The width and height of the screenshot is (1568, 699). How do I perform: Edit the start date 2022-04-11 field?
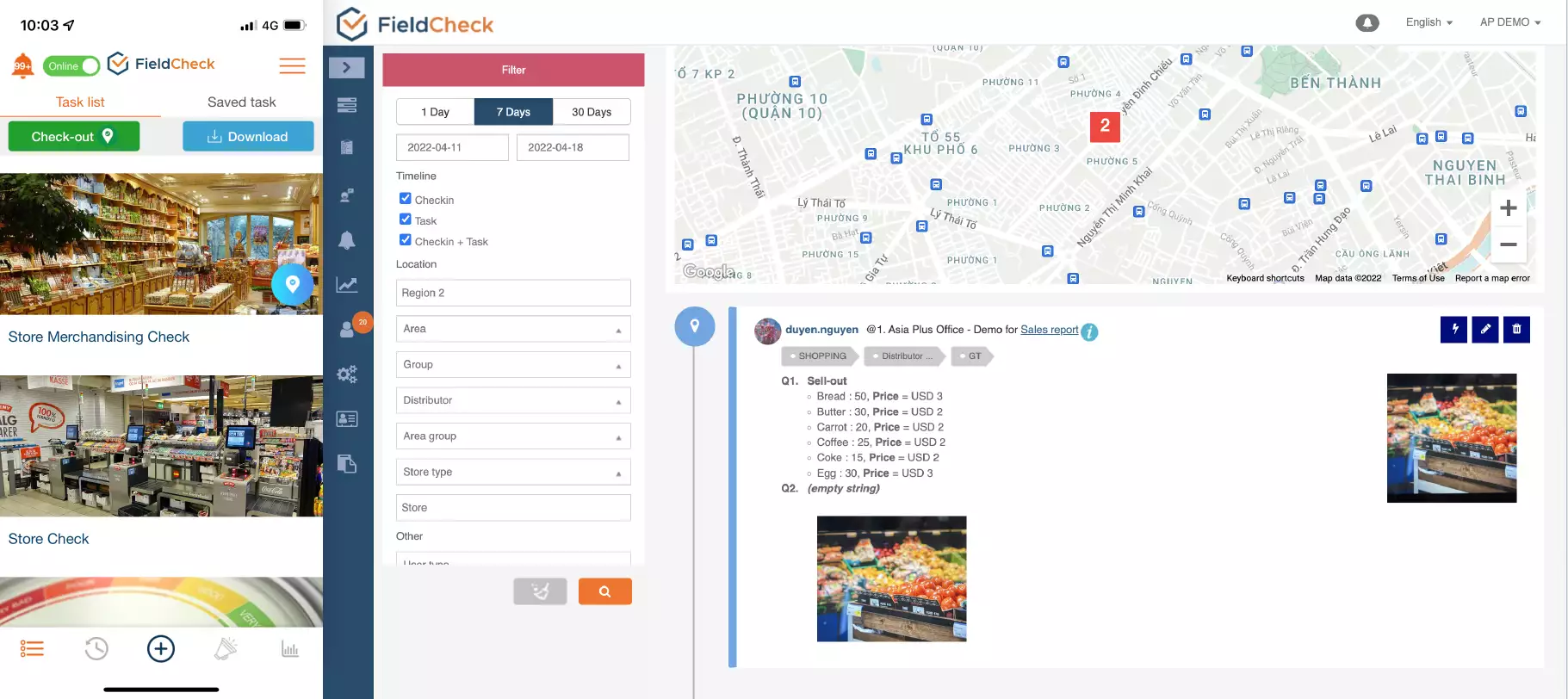(452, 147)
